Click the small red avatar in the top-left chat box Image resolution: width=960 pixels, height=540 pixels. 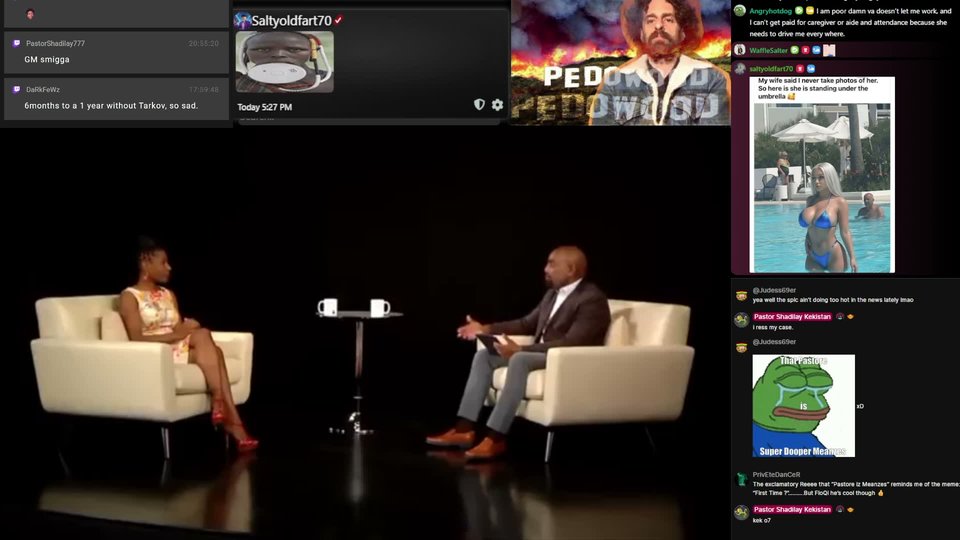coord(30,14)
